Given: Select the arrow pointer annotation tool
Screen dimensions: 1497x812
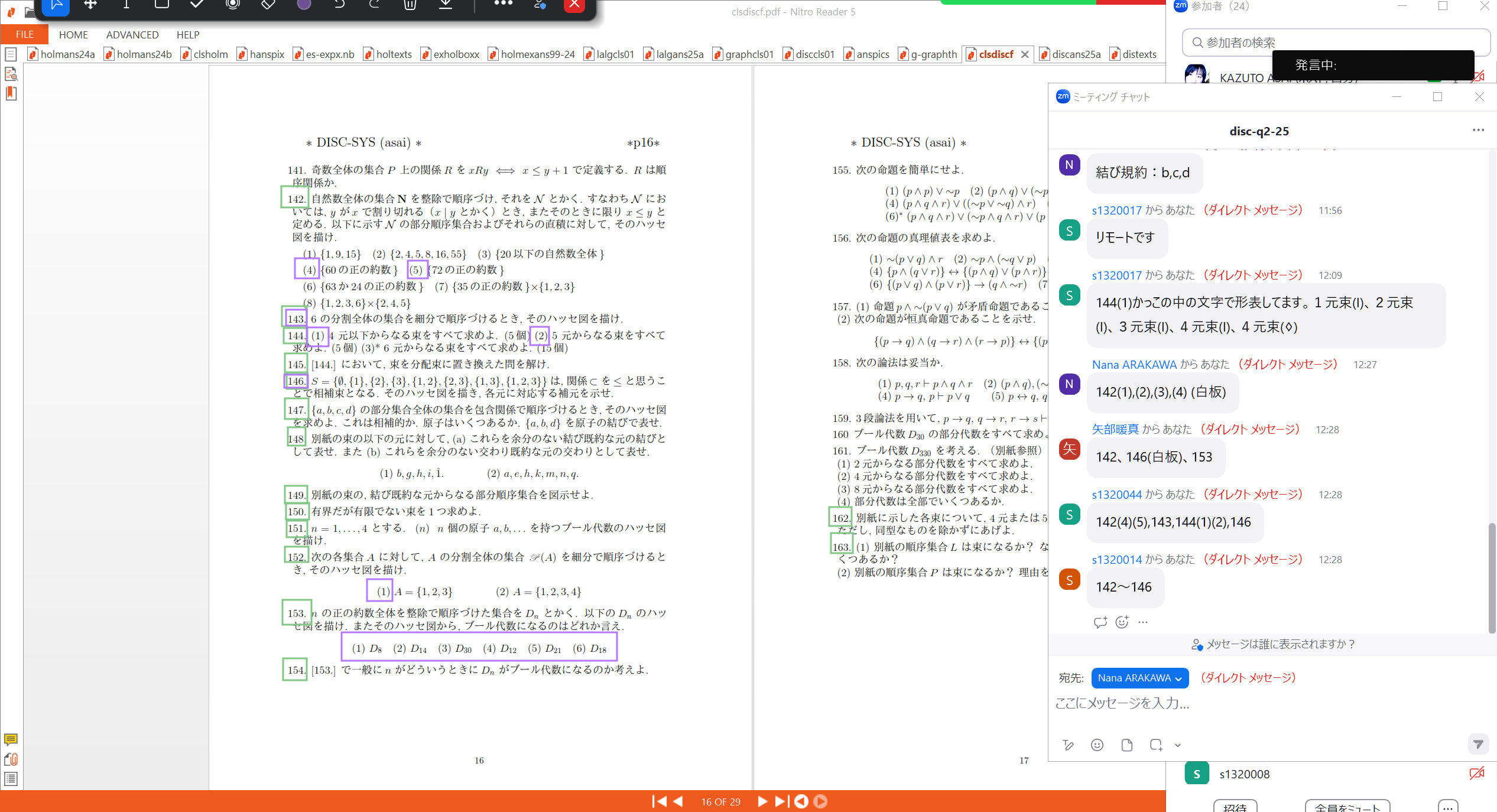Looking at the screenshot, I should [56, 5].
